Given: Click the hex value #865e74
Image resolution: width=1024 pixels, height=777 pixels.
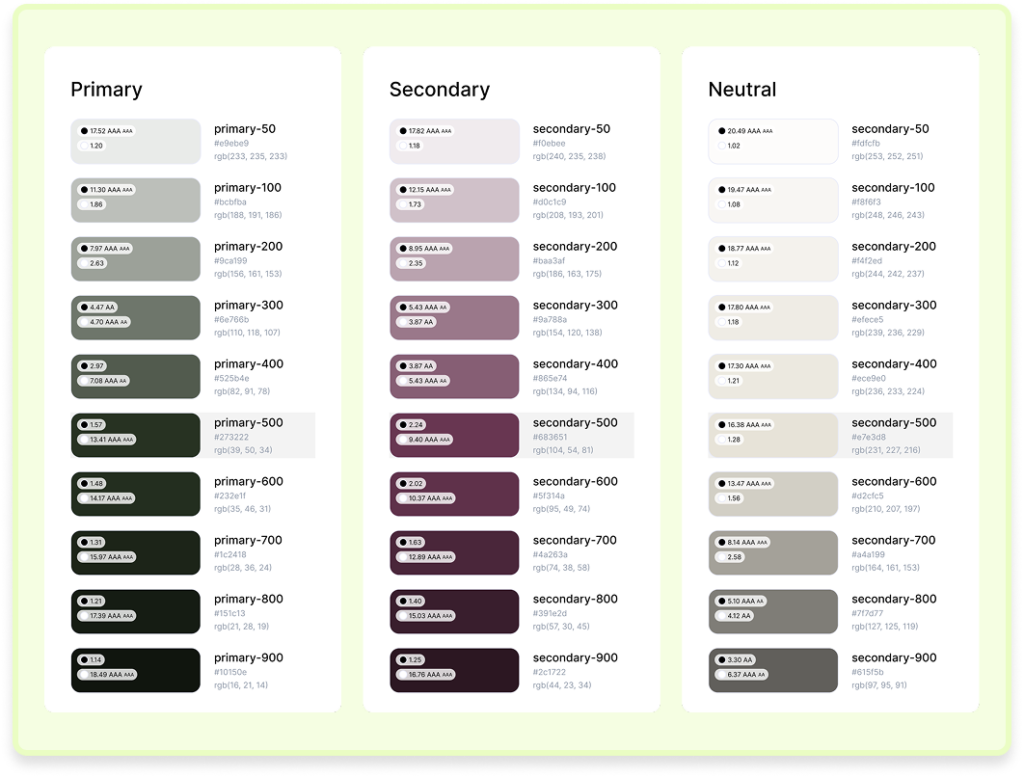Looking at the screenshot, I should point(550,378).
